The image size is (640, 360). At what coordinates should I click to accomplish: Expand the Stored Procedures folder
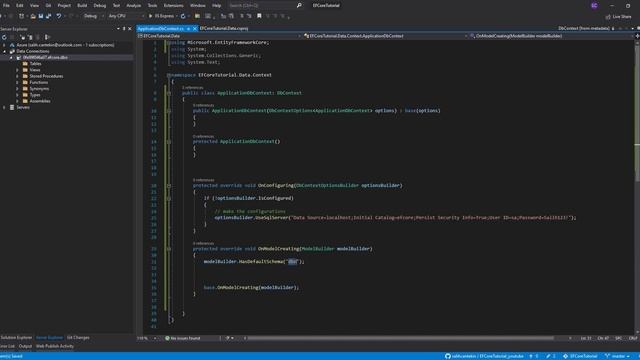pos(17,76)
